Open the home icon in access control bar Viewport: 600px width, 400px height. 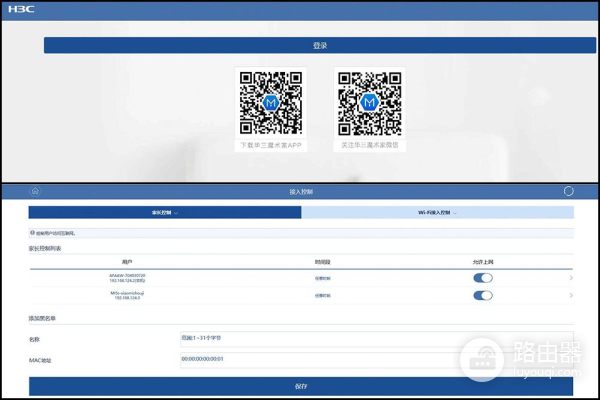35,191
